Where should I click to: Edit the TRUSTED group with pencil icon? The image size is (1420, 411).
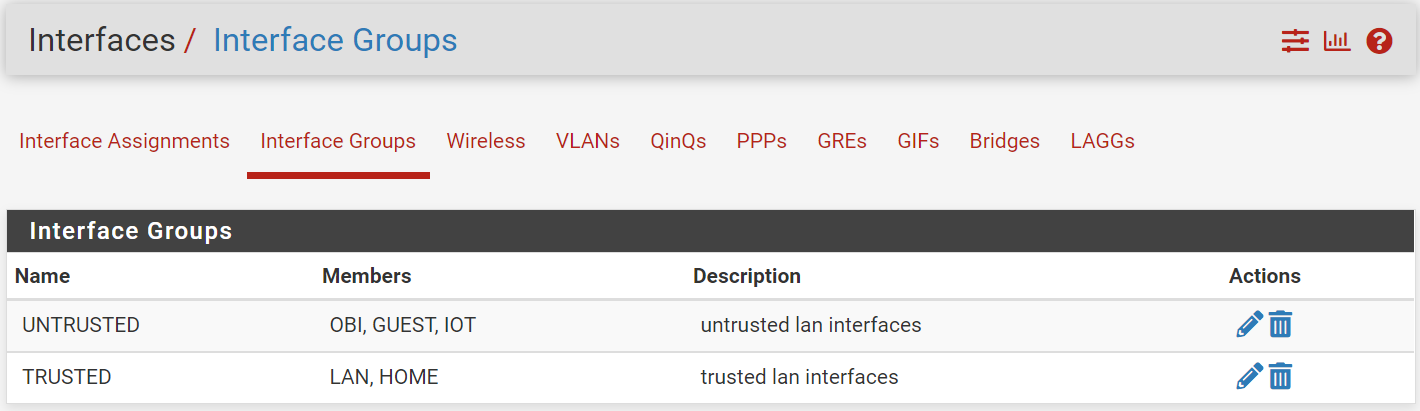[x=1249, y=376]
